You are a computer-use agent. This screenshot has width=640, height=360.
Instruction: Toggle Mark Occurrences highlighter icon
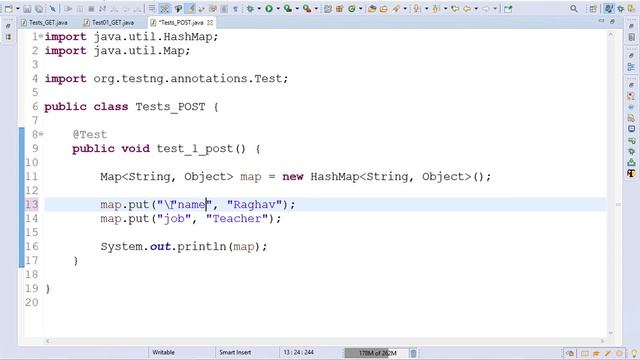tap(190, 9)
